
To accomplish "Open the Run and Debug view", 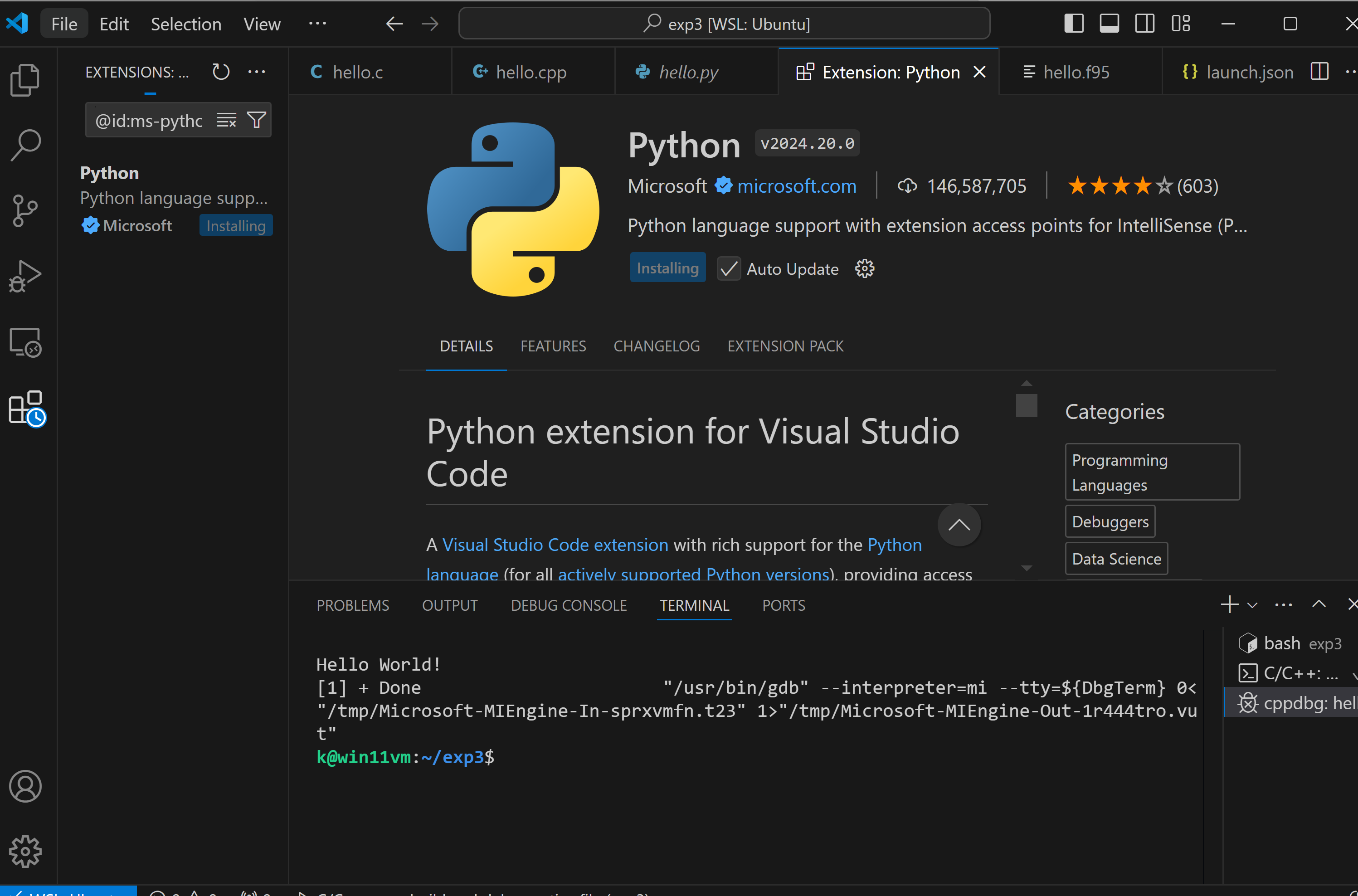I will 25,277.
